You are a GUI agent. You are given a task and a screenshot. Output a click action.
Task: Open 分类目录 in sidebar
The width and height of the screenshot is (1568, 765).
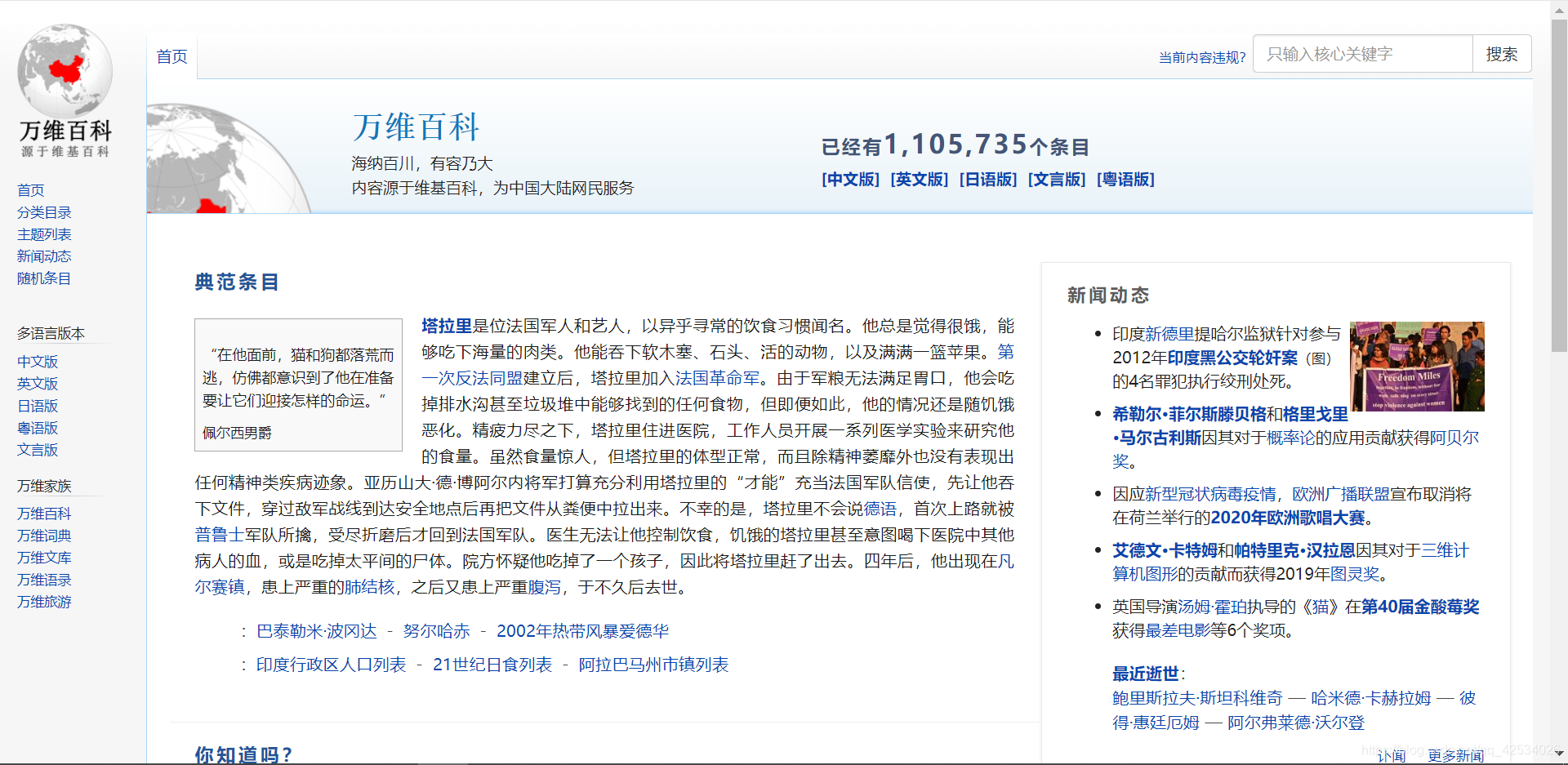pyautogui.click(x=44, y=212)
